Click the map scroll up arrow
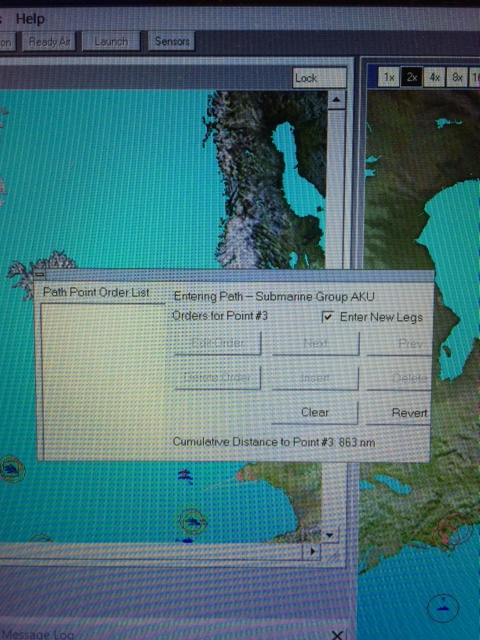Viewport: 480px width, 640px height. click(336, 100)
